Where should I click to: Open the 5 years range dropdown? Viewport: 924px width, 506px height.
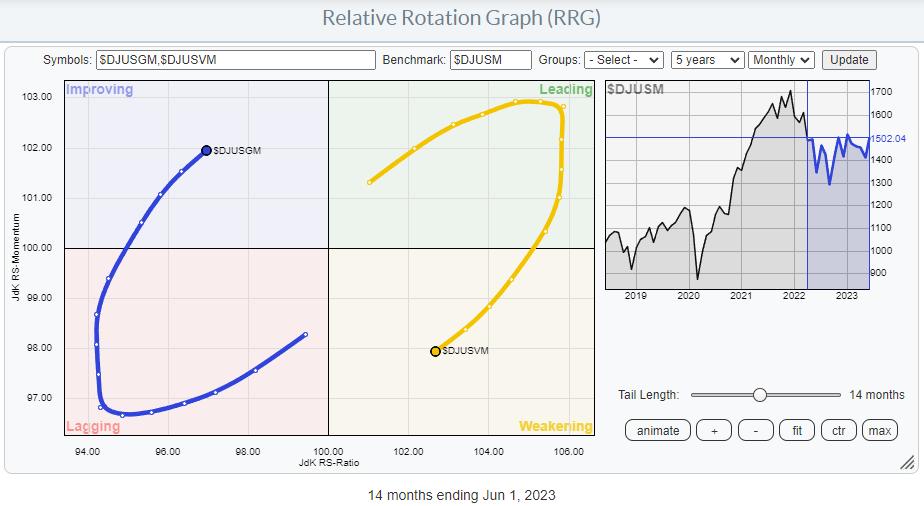[x=707, y=60]
